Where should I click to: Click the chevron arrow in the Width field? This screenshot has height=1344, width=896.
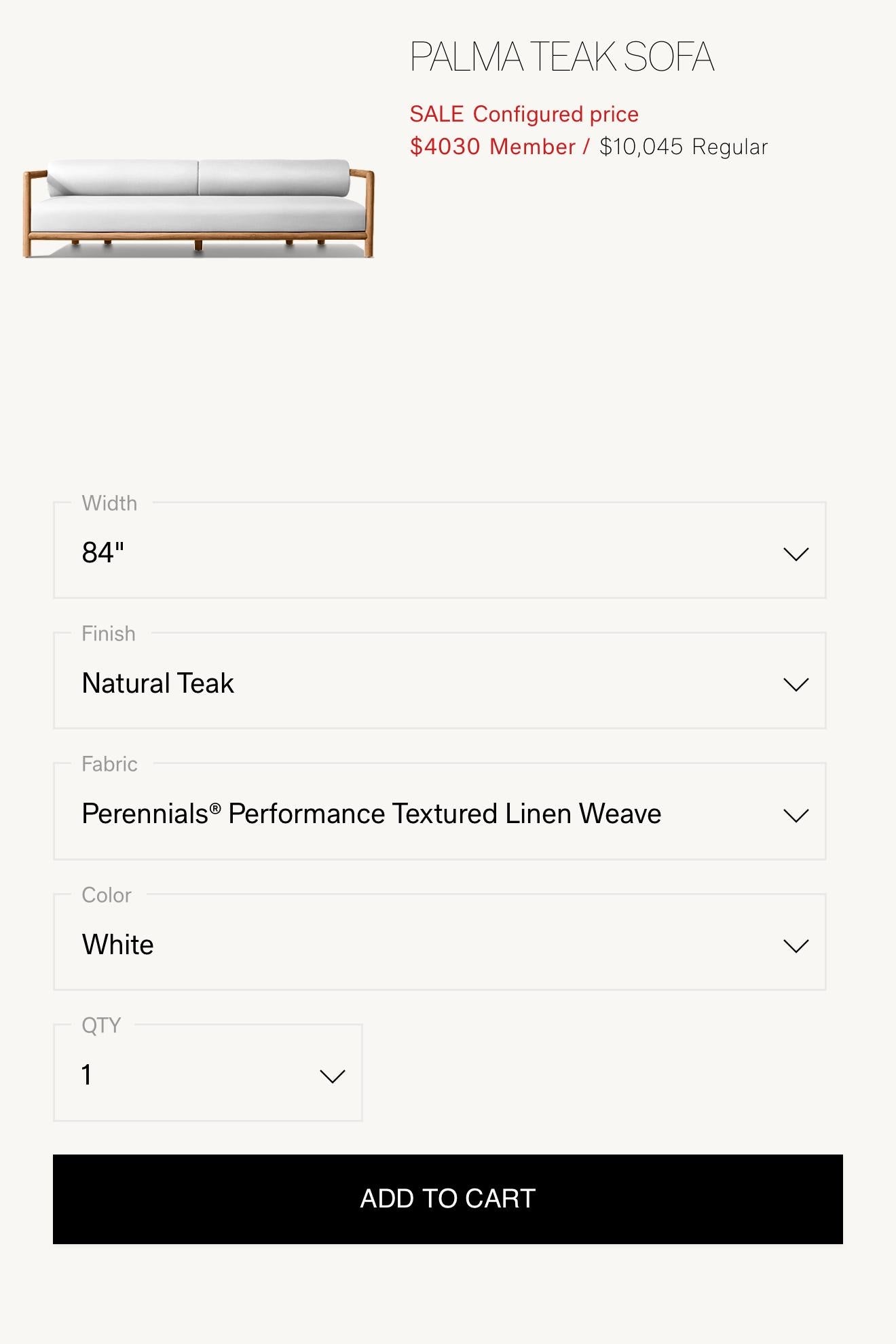point(796,554)
